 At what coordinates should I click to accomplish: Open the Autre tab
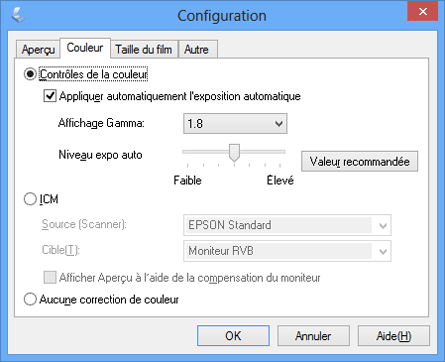[198, 49]
